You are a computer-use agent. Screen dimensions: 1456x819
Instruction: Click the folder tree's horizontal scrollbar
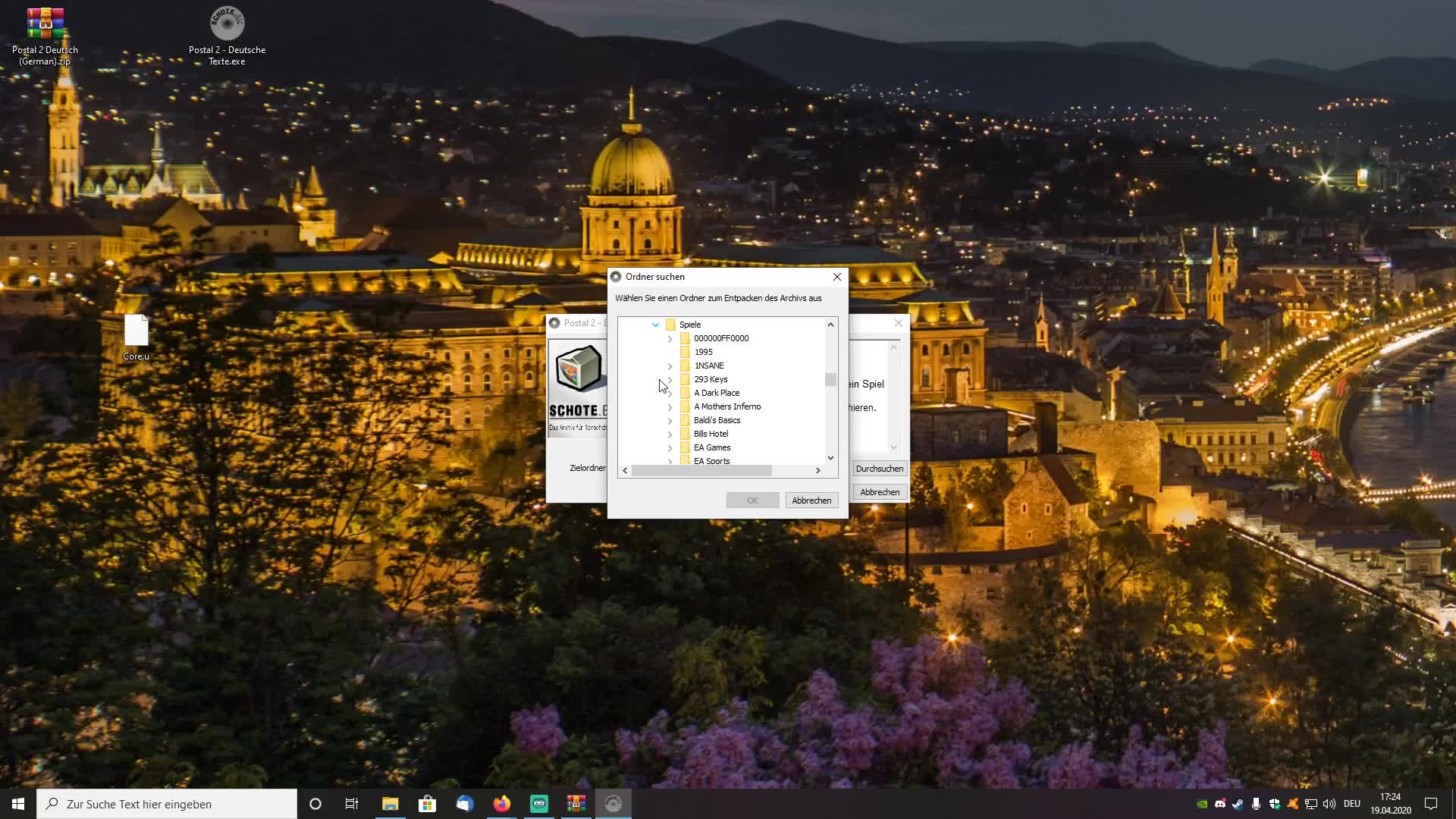pos(701,471)
